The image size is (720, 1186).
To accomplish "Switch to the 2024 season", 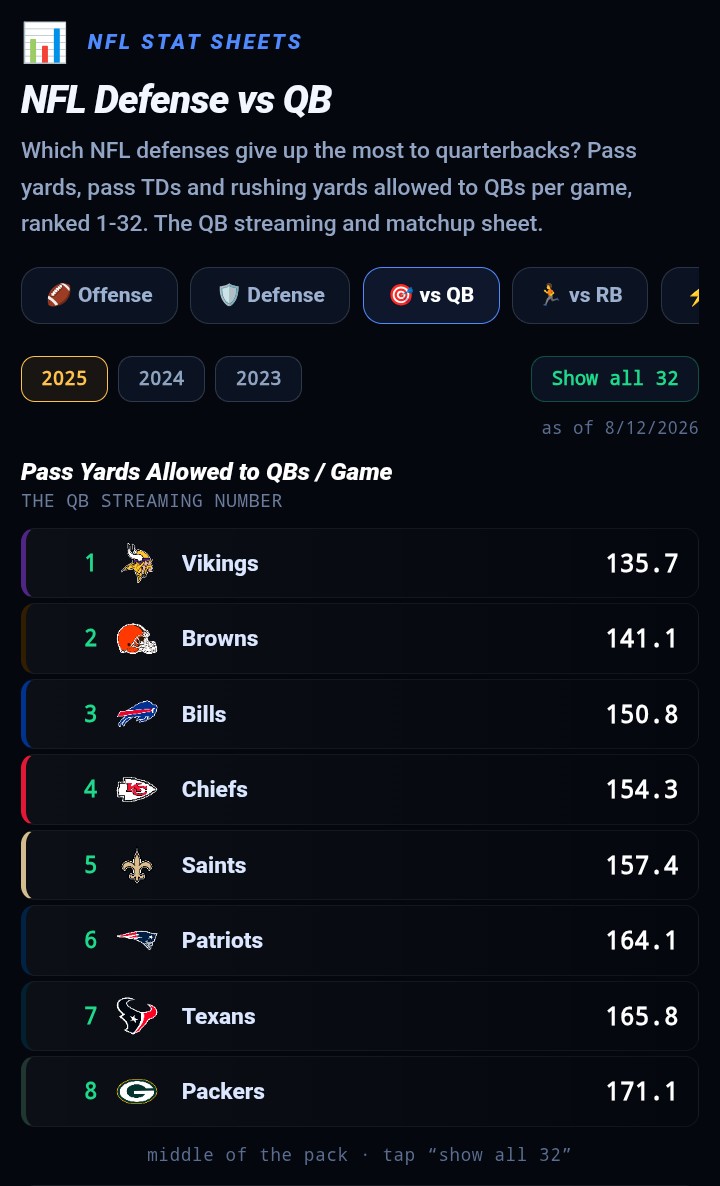I will (x=161, y=379).
